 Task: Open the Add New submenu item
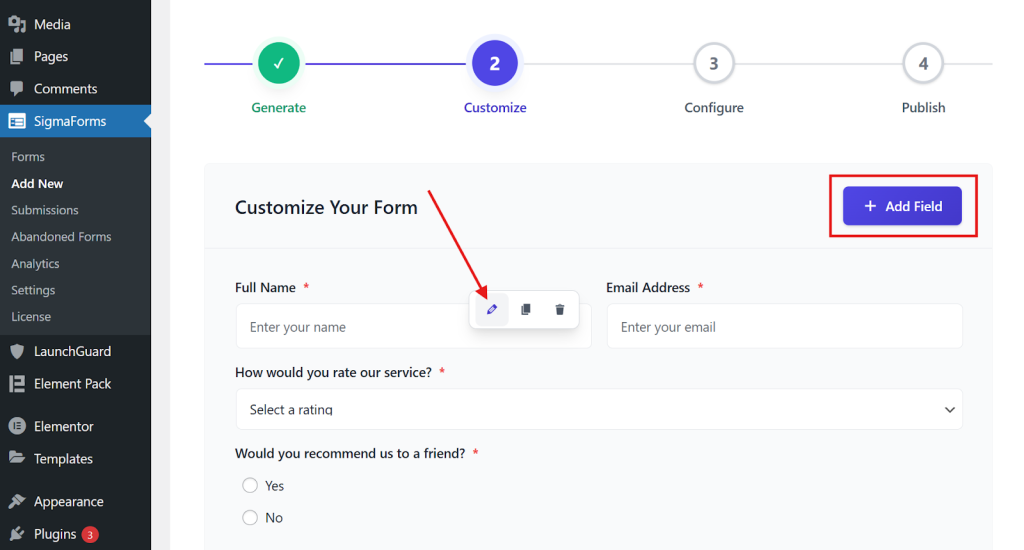37,184
